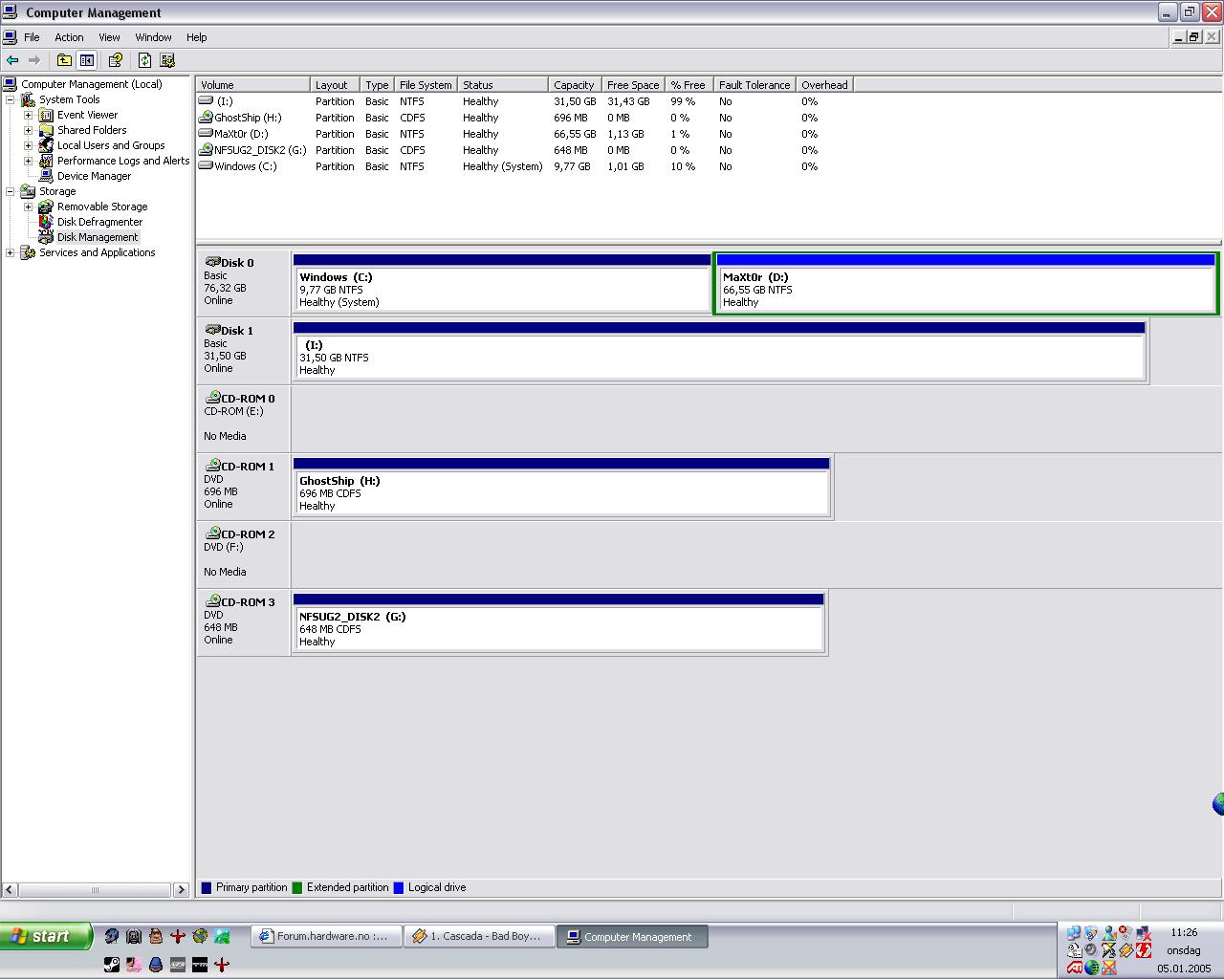
Task: Expand the Shared Folders node
Action: coord(28,130)
